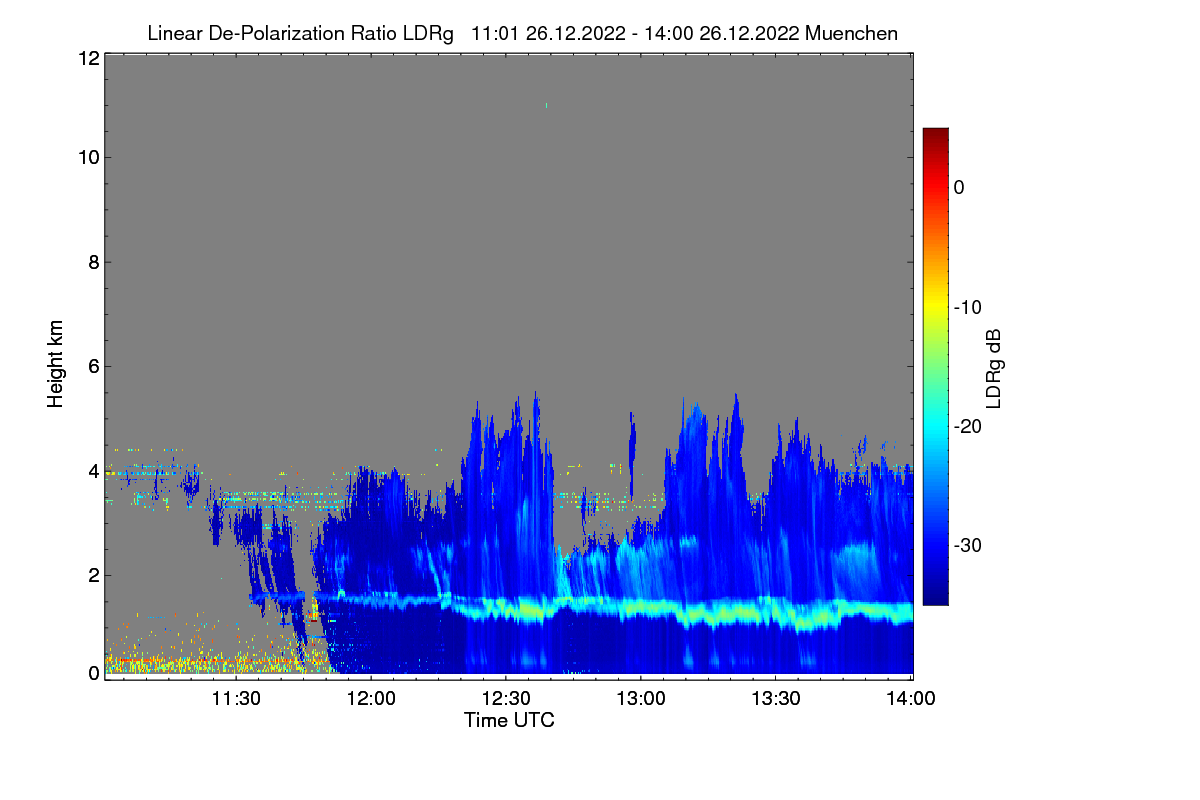Click the plot title 'Linear De-Polarization Ratio LDRg'

click(x=300, y=34)
